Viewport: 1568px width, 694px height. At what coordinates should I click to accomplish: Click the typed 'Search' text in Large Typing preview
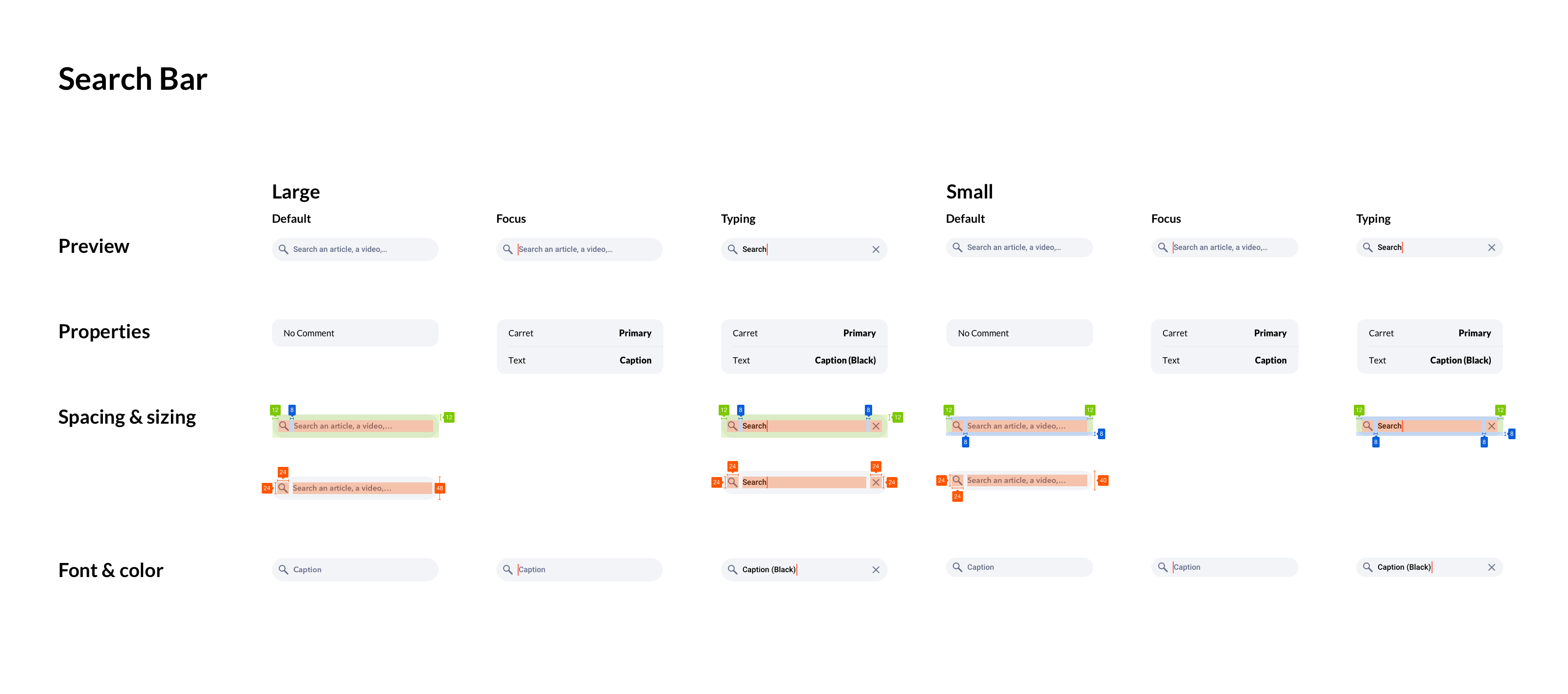point(754,249)
